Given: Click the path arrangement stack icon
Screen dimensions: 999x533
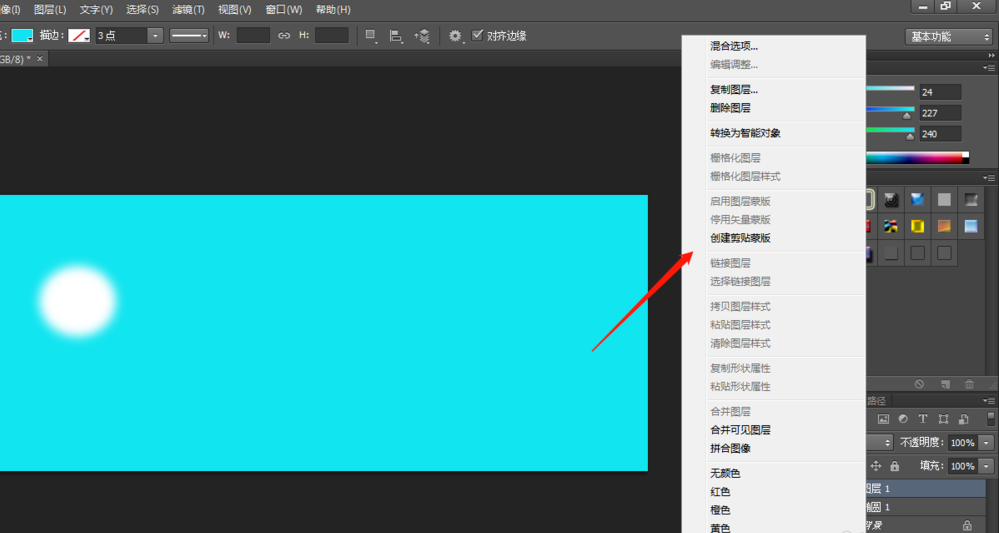Looking at the screenshot, I should pyautogui.click(x=423, y=36).
